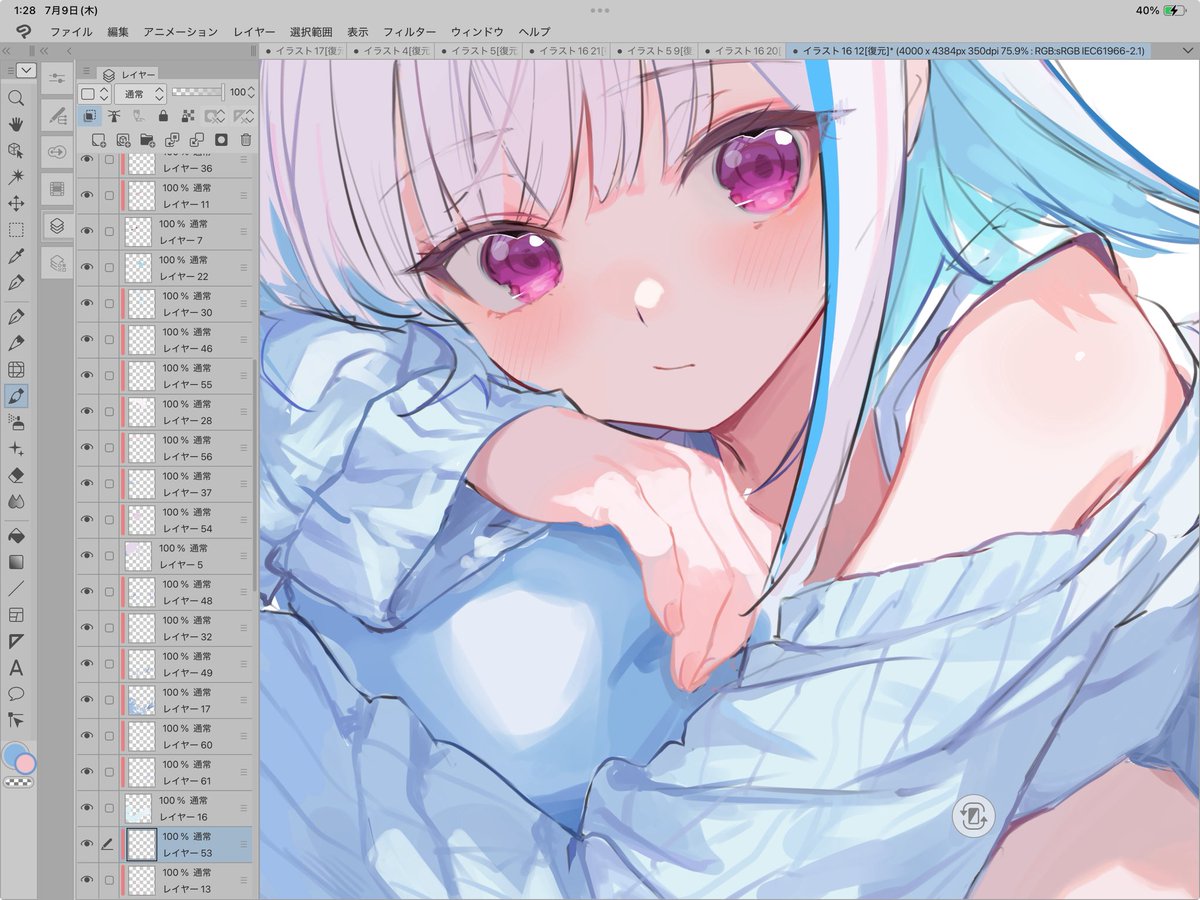Click the opacity 100 stepper arrows
Viewport: 1200px width, 900px height.
252,92
